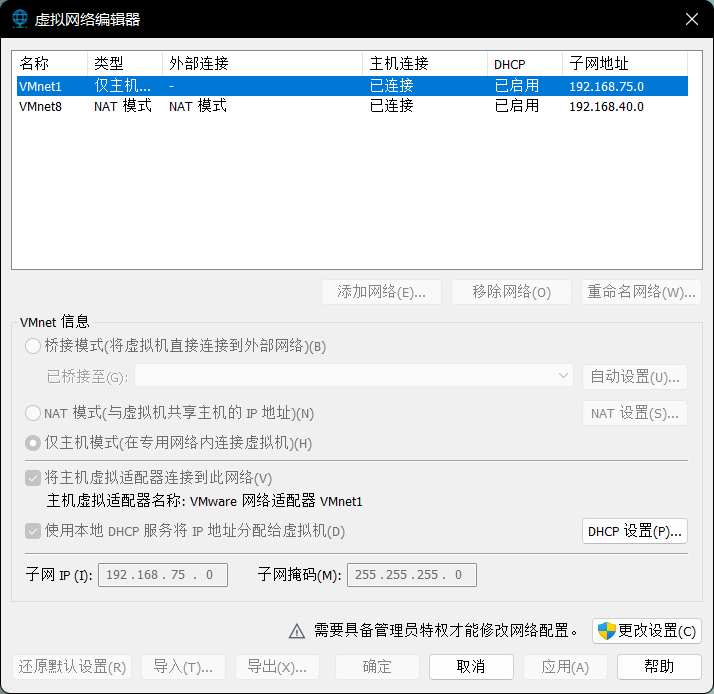The width and height of the screenshot is (714, 694).
Task: Select the 桥接模式 radio button
Action: click(33, 346)
